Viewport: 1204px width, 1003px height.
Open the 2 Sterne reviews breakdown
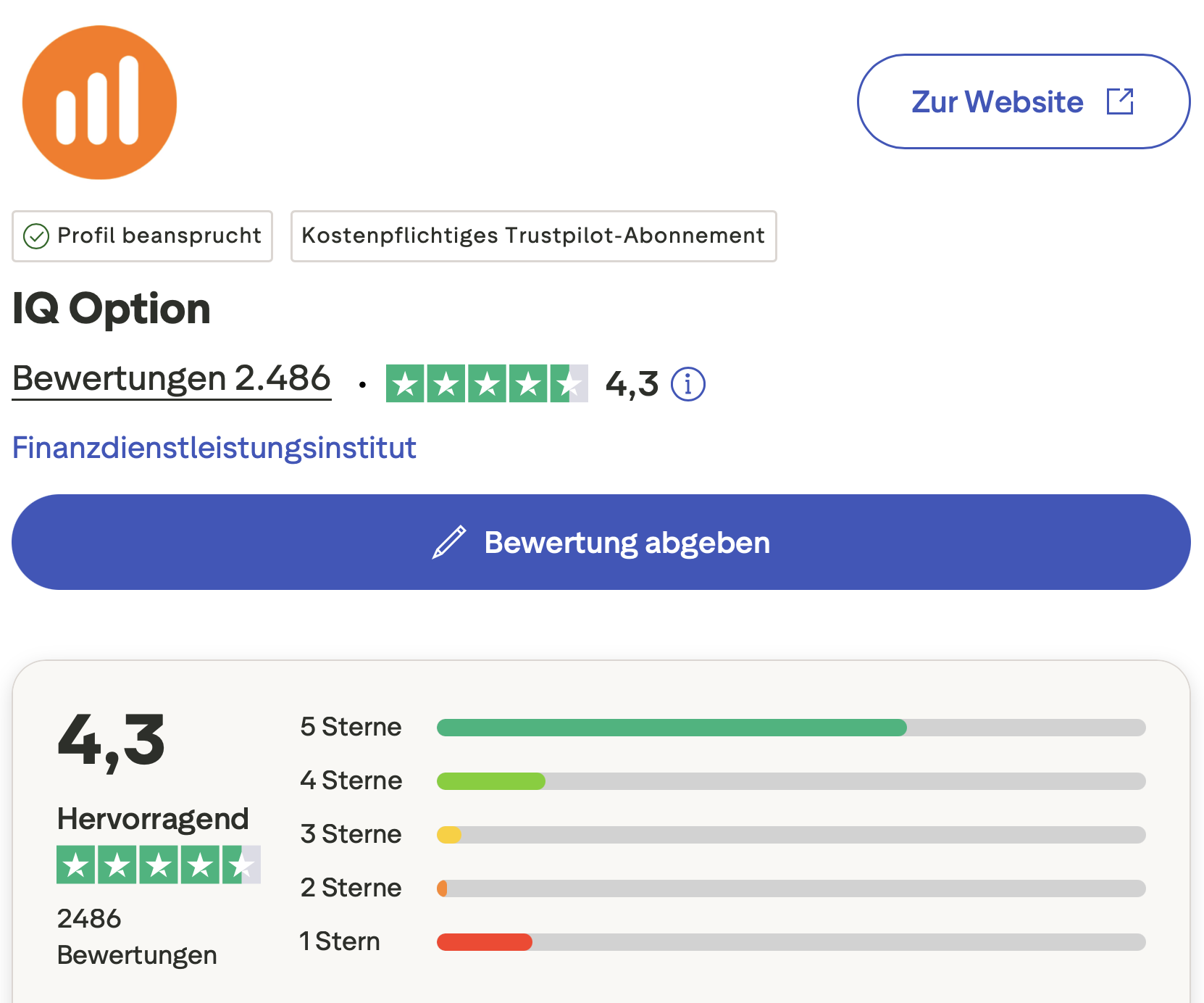click(x=350, y=887)
